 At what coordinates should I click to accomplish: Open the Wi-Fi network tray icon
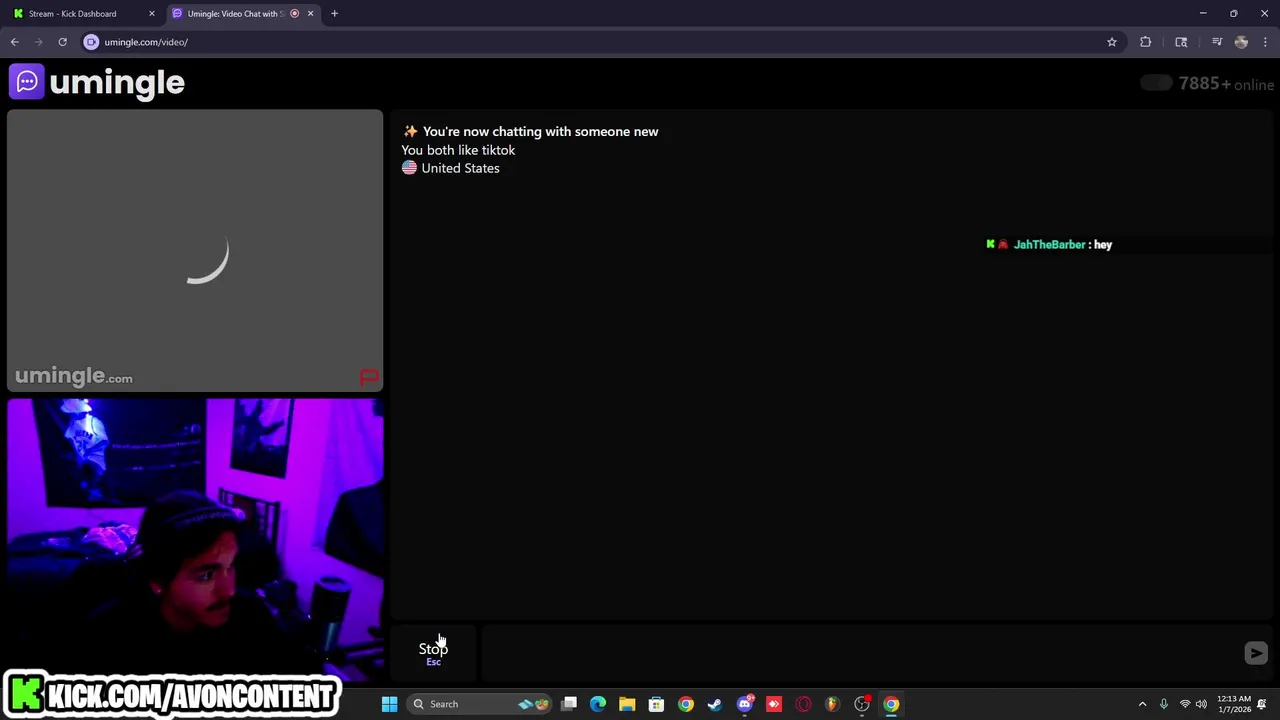point(1185,704)
